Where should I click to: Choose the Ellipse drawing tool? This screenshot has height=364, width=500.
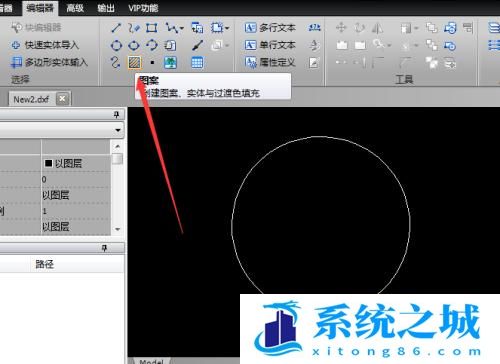coord(134,45)
